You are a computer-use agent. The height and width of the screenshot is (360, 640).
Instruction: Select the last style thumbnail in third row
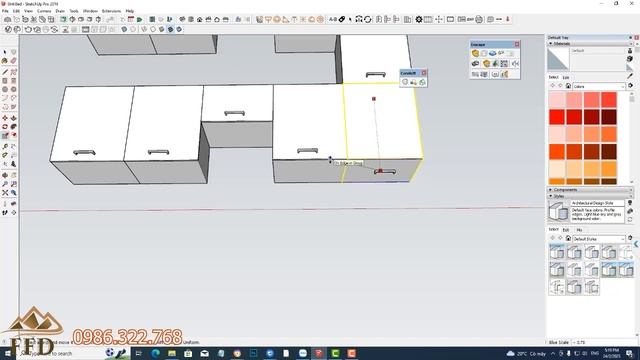[x=591, y=287]
